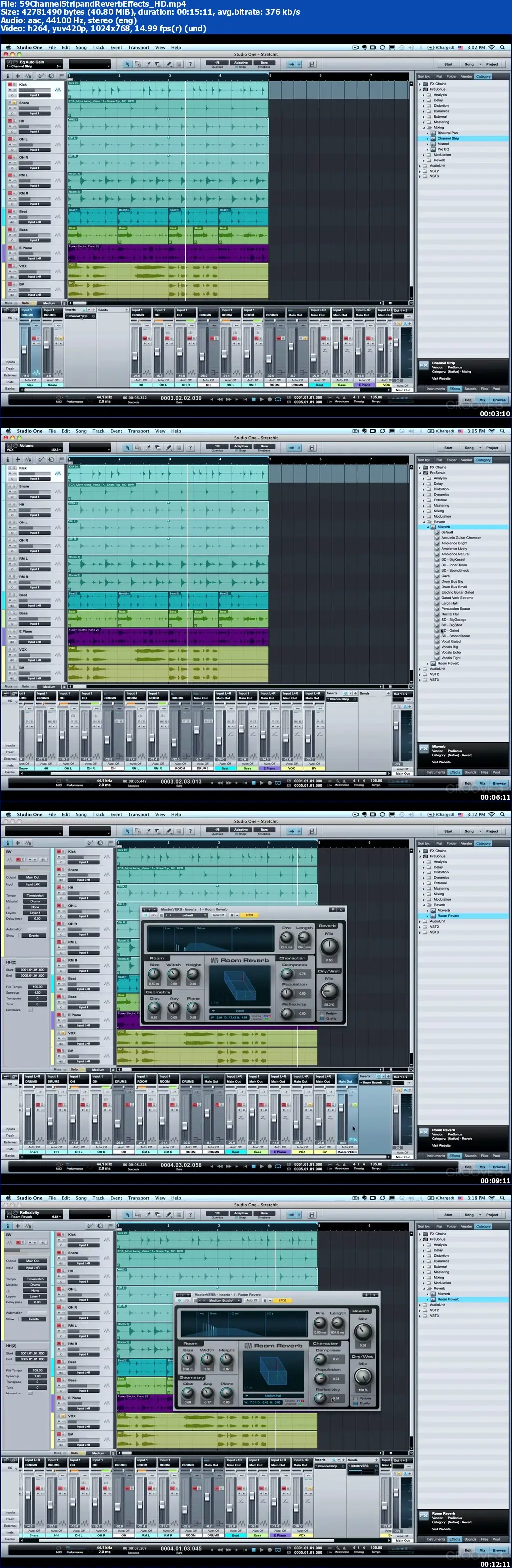Select Perform mode in Room Reverb, frame 00:12:11

[x=363, y=1399]
